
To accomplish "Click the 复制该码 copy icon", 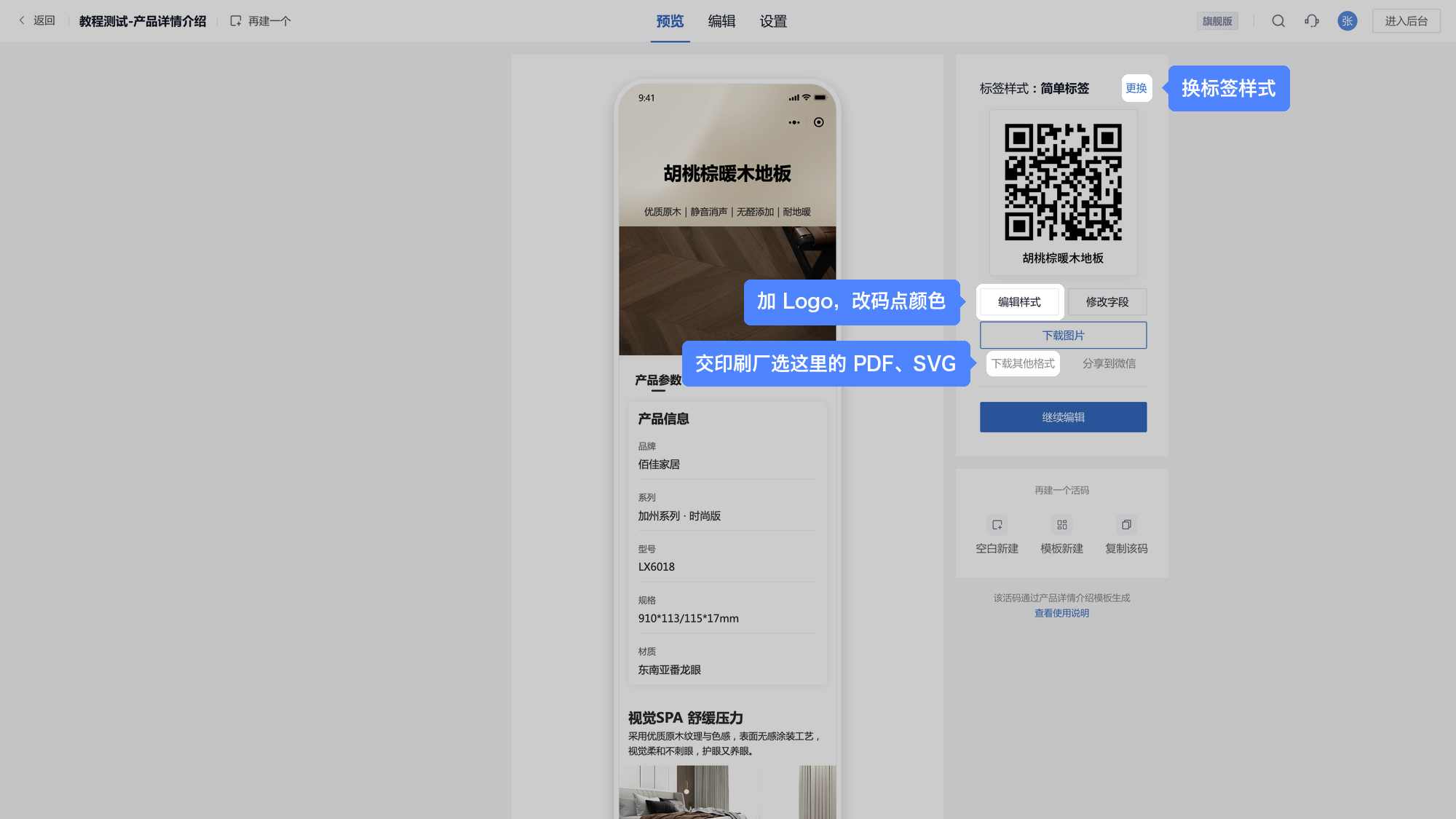I will pos(1126,525).
